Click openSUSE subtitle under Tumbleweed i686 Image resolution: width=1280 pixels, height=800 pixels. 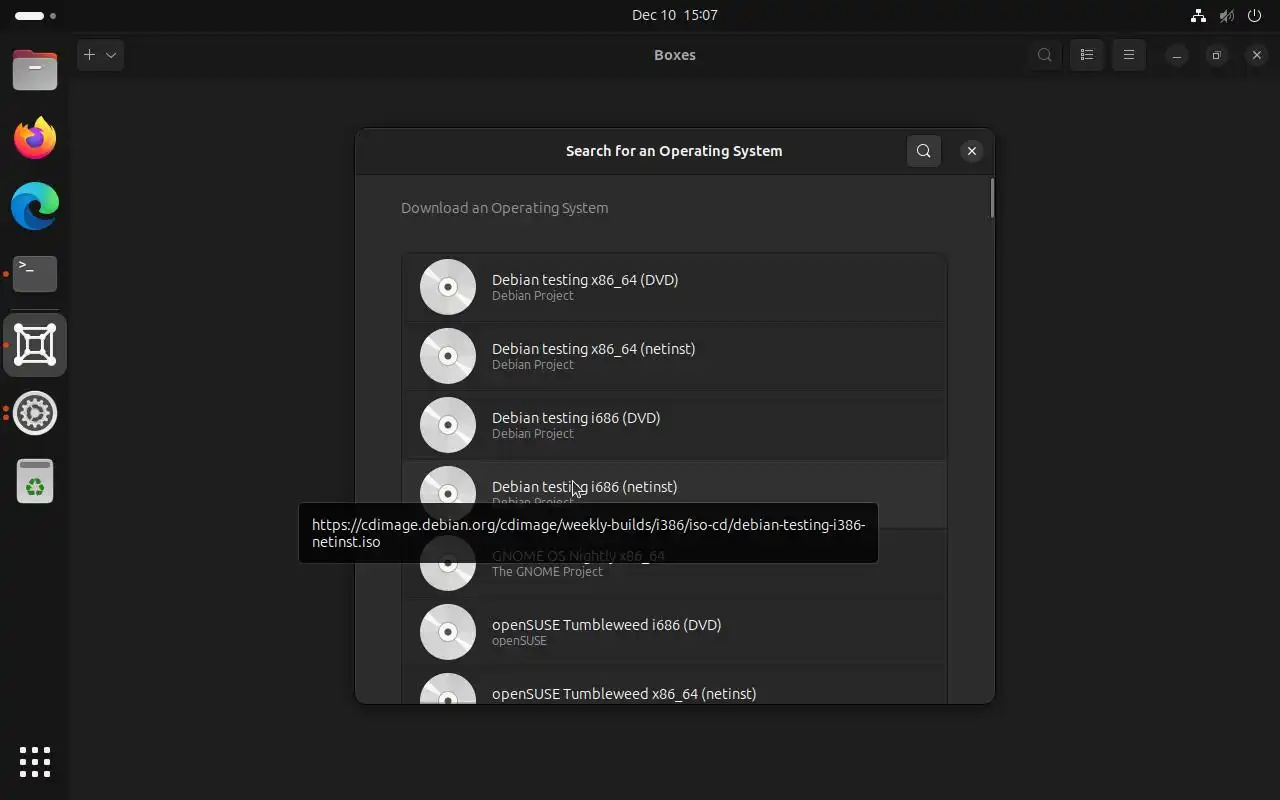pyautogui.click(x=519, y=641)
